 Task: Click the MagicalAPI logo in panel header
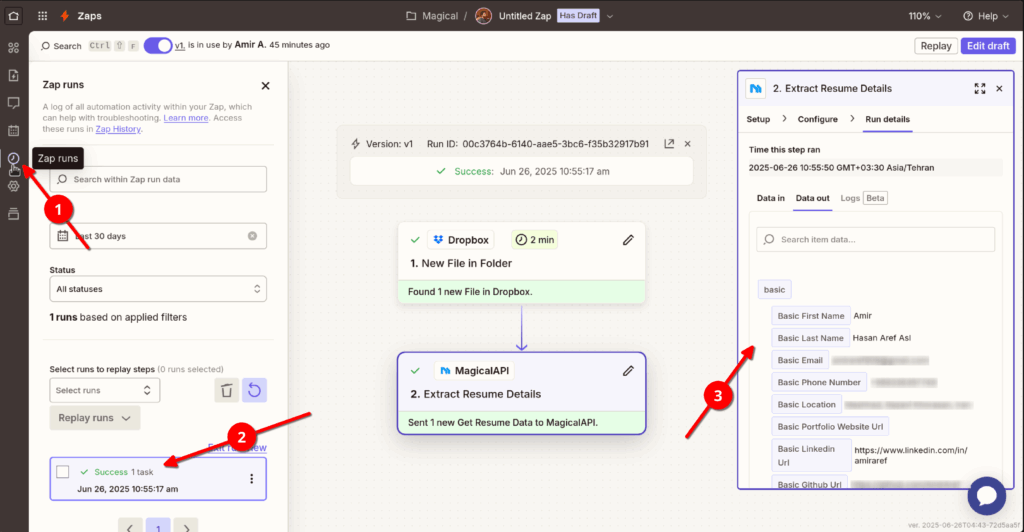click(x=756, y=89)
